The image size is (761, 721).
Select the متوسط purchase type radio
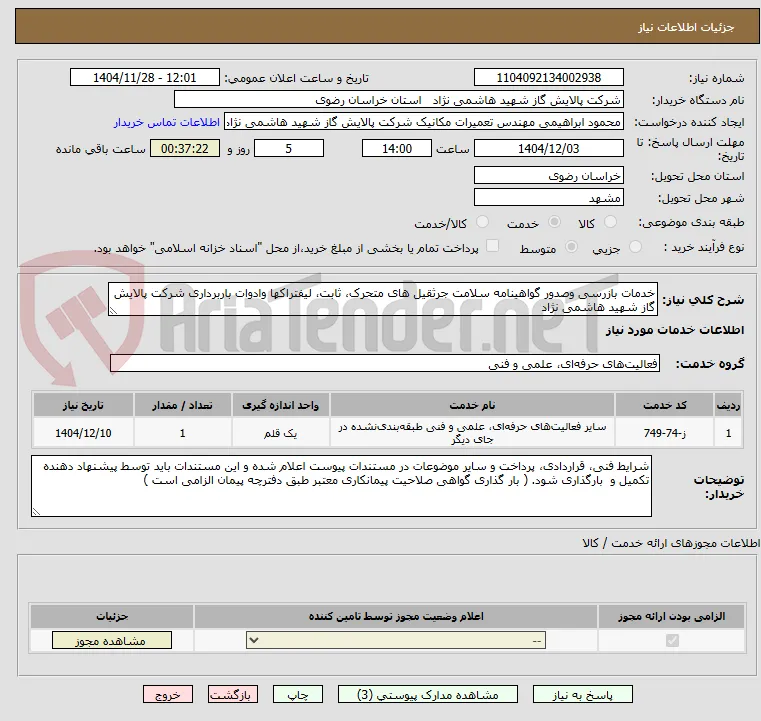tap(571, 247)
